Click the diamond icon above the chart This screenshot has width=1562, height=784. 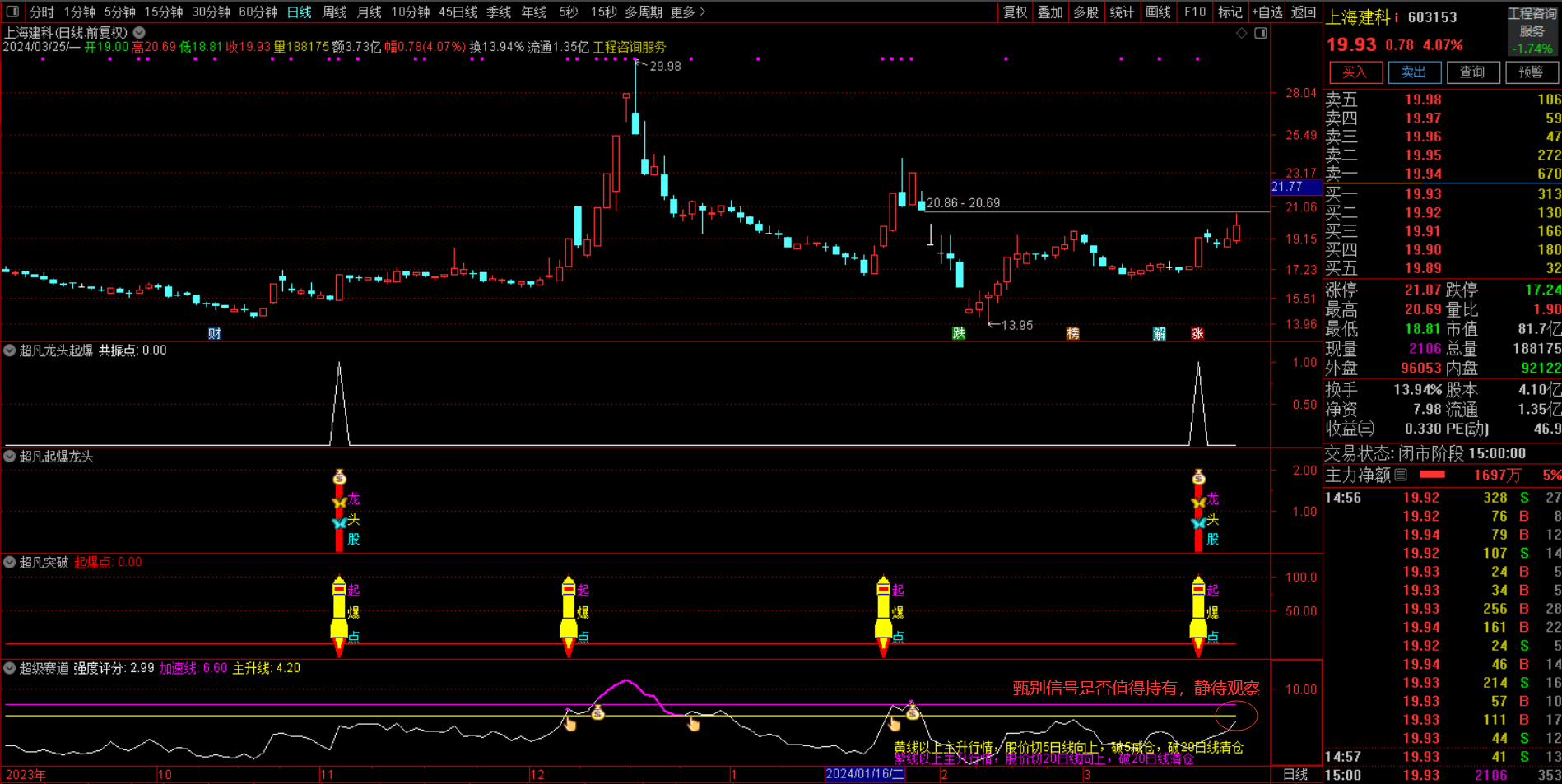tap(1242, 33)
